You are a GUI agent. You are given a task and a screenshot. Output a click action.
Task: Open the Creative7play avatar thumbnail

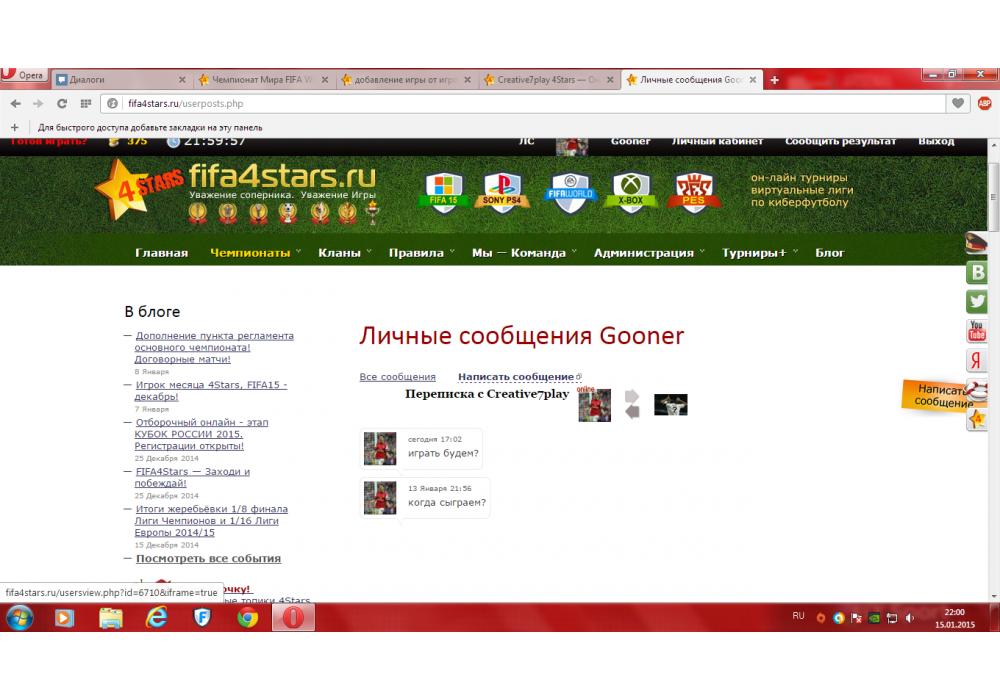coord(670,405)
